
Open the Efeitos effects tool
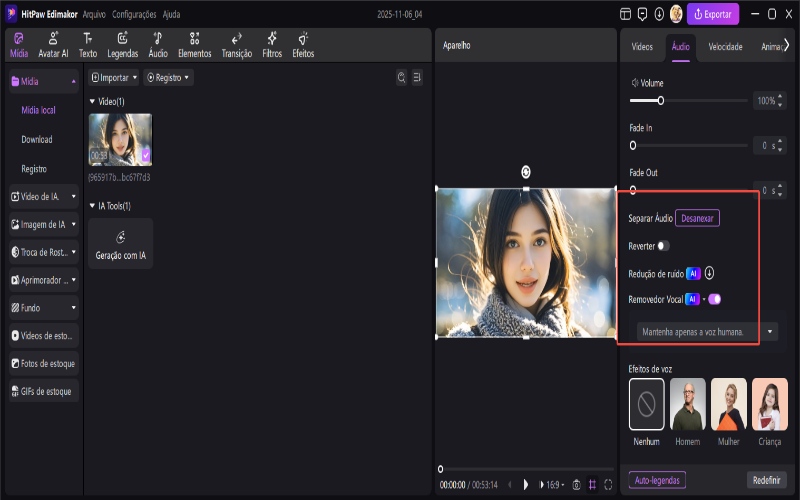[x=303, y=44]
